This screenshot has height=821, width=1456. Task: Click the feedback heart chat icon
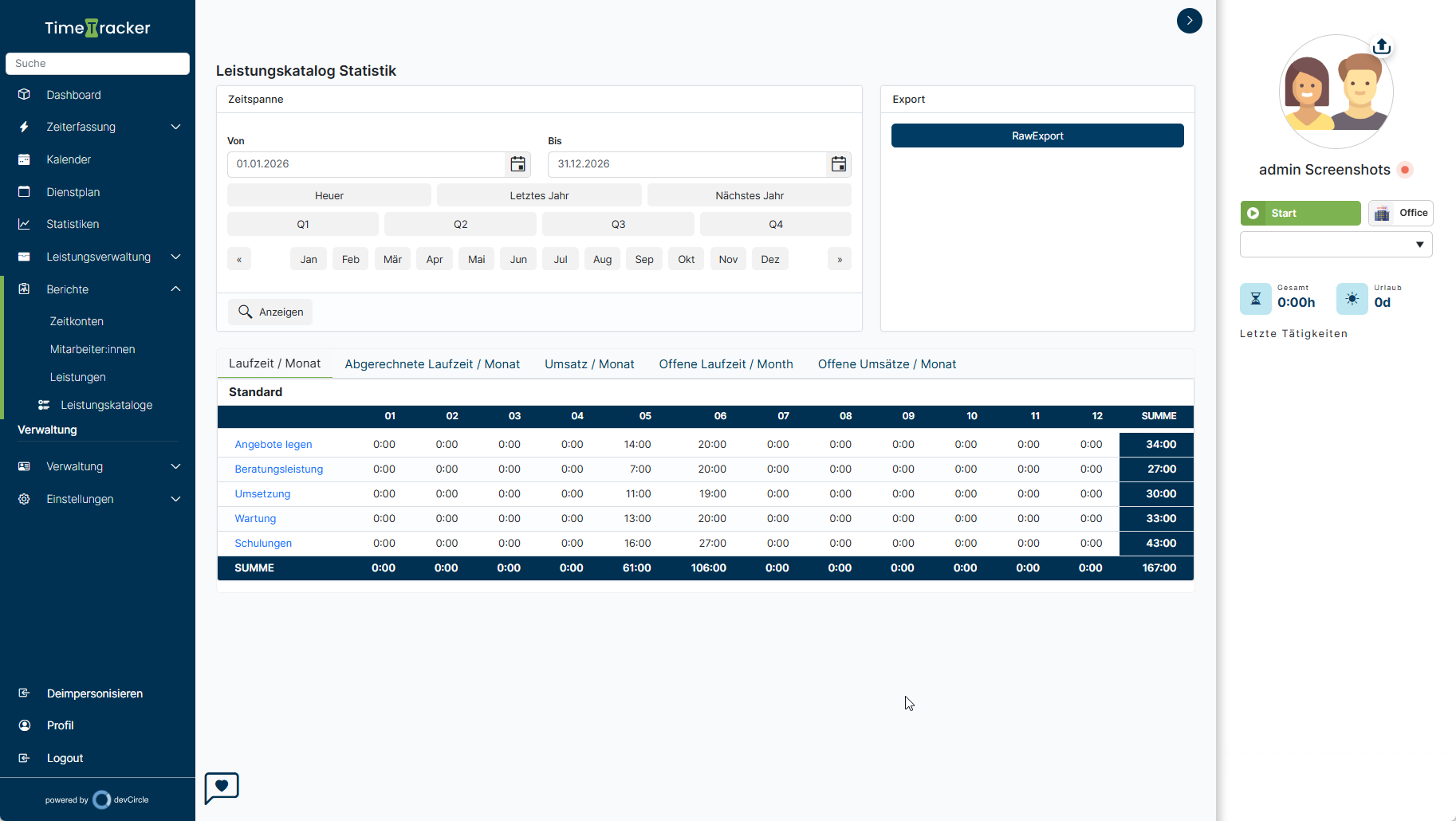(222, 788)
